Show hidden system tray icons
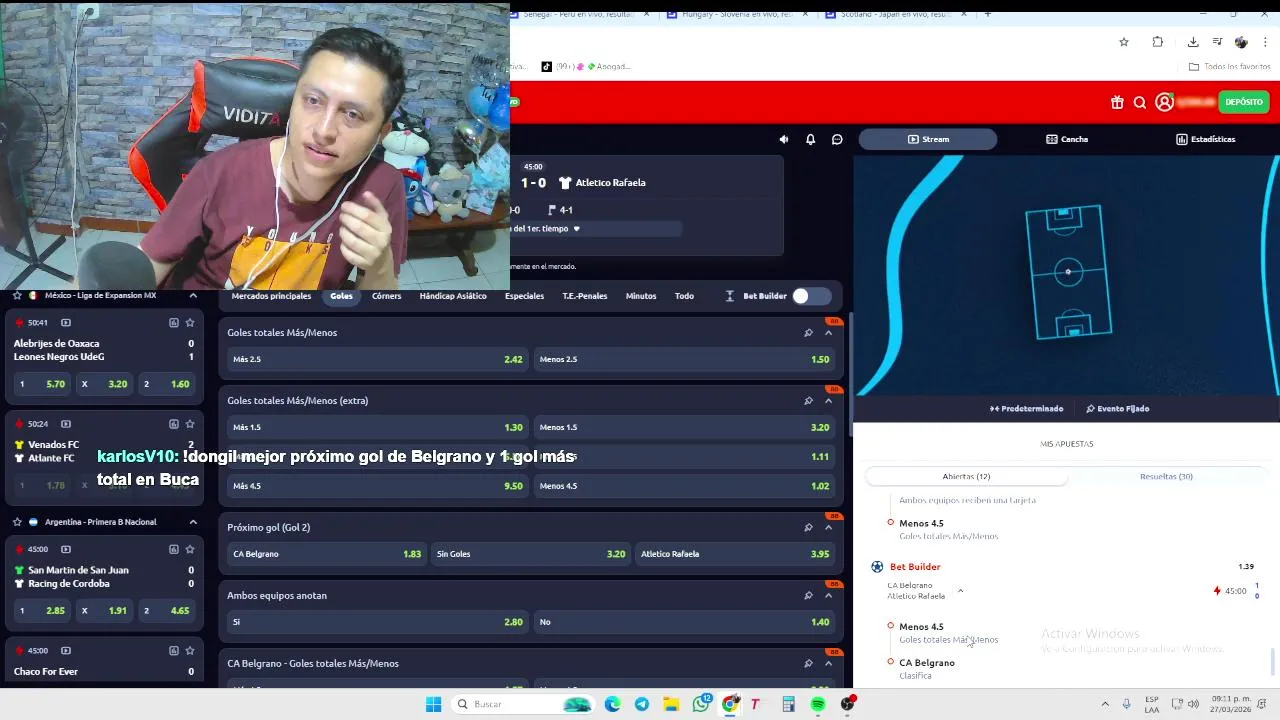Screen dimensions: 1280x720 pyautogui.click(x=1105, y=704)
